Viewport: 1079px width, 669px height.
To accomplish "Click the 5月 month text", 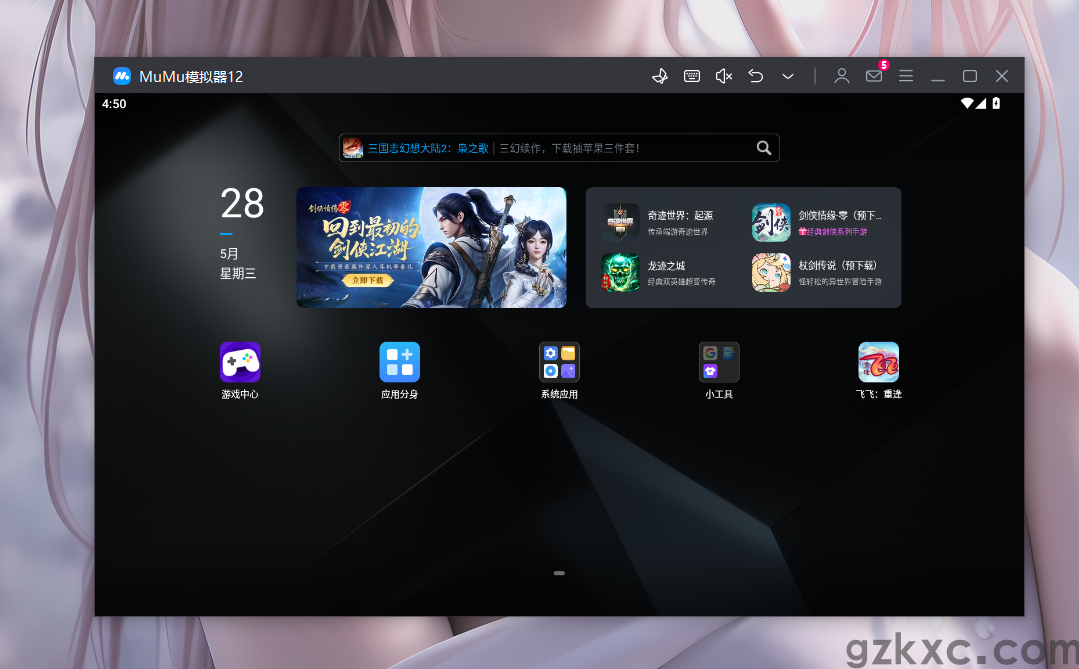I will 229,254.
